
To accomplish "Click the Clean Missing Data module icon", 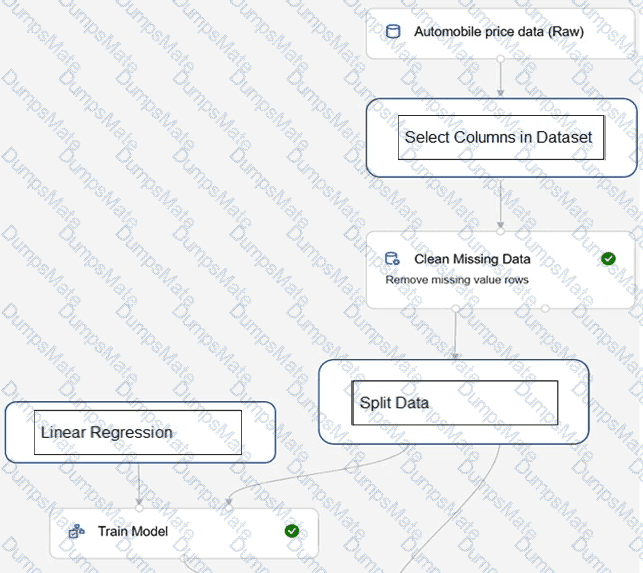I will [393, 259].
